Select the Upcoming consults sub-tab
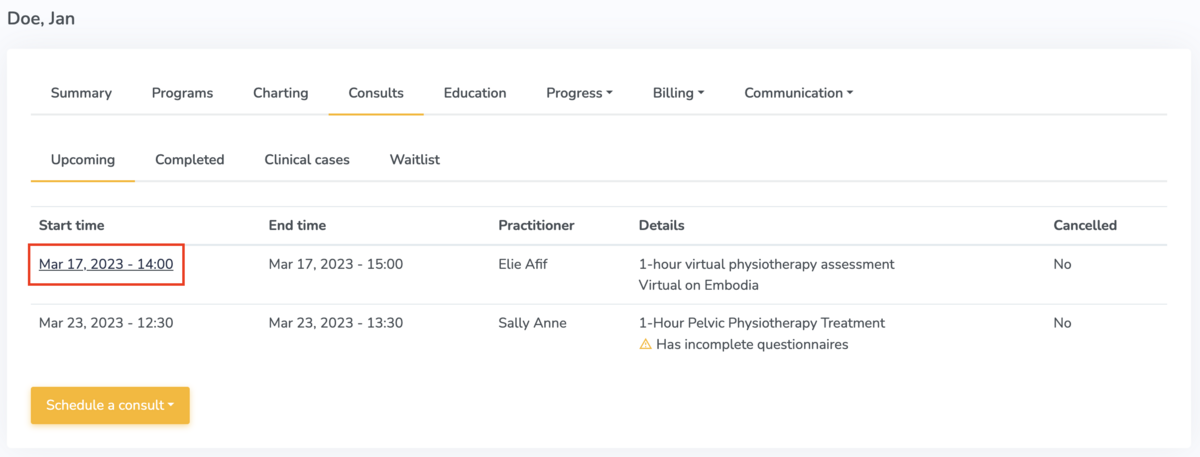 [83, 160]
